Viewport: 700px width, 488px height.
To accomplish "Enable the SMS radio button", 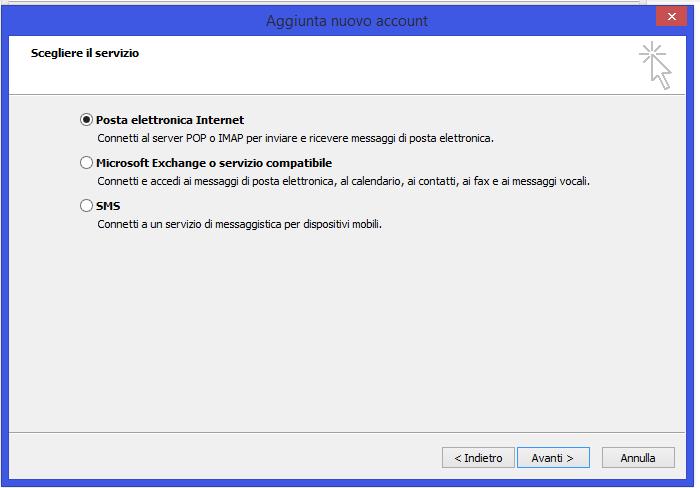I will coord(86,205).
